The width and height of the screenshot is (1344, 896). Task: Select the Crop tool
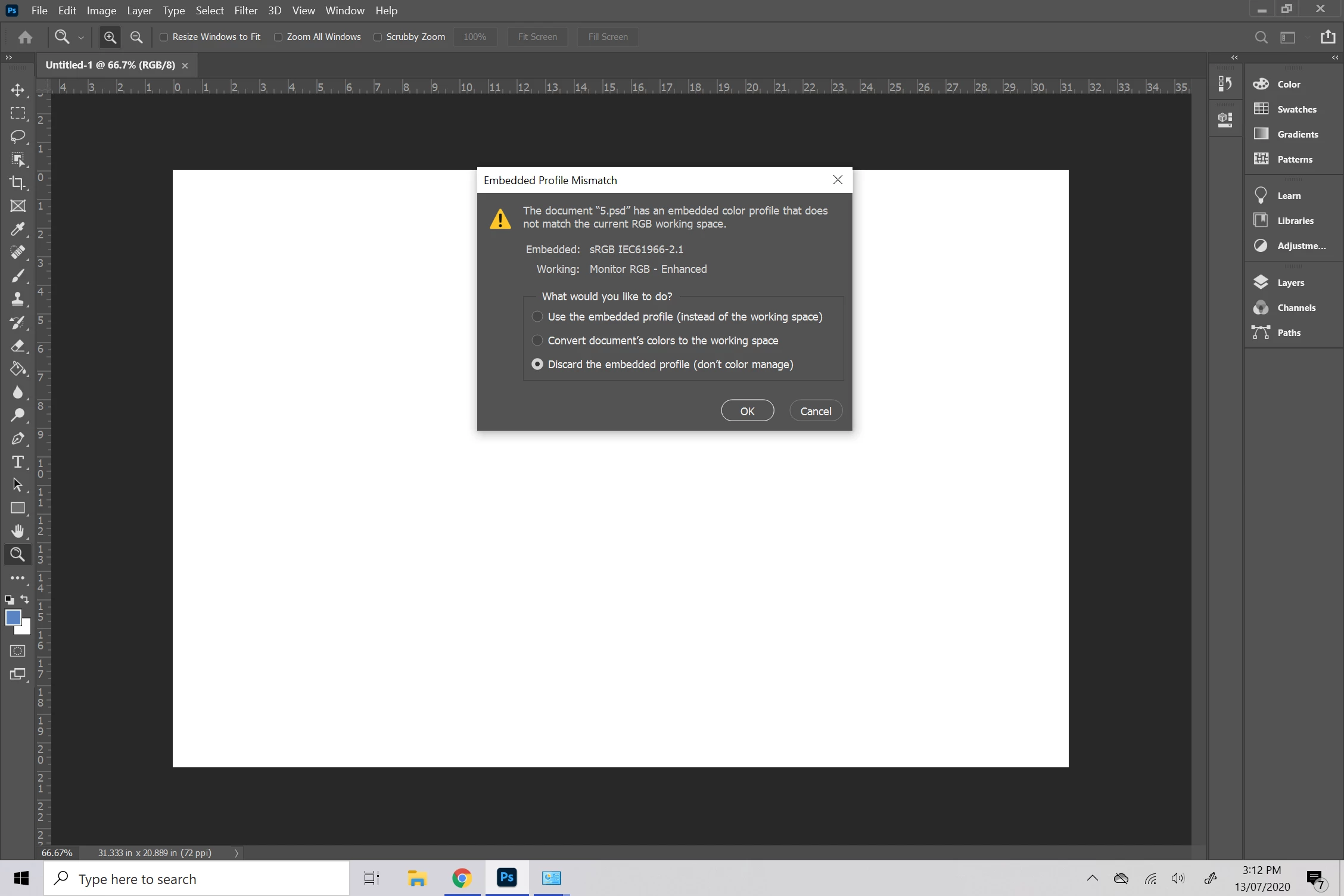(17, 183)
